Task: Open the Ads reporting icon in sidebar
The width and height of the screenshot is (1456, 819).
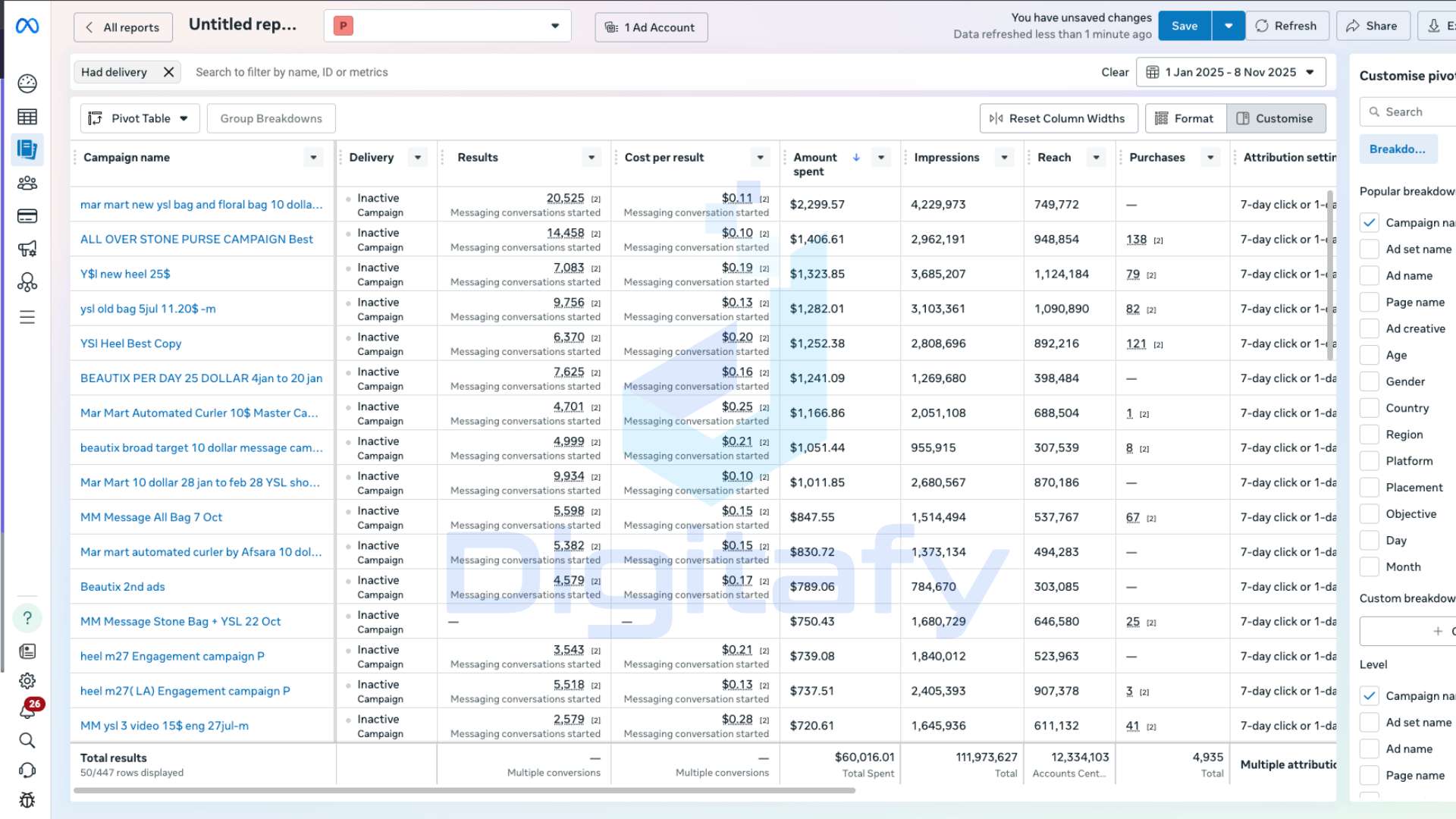Action: click(27, 149)
